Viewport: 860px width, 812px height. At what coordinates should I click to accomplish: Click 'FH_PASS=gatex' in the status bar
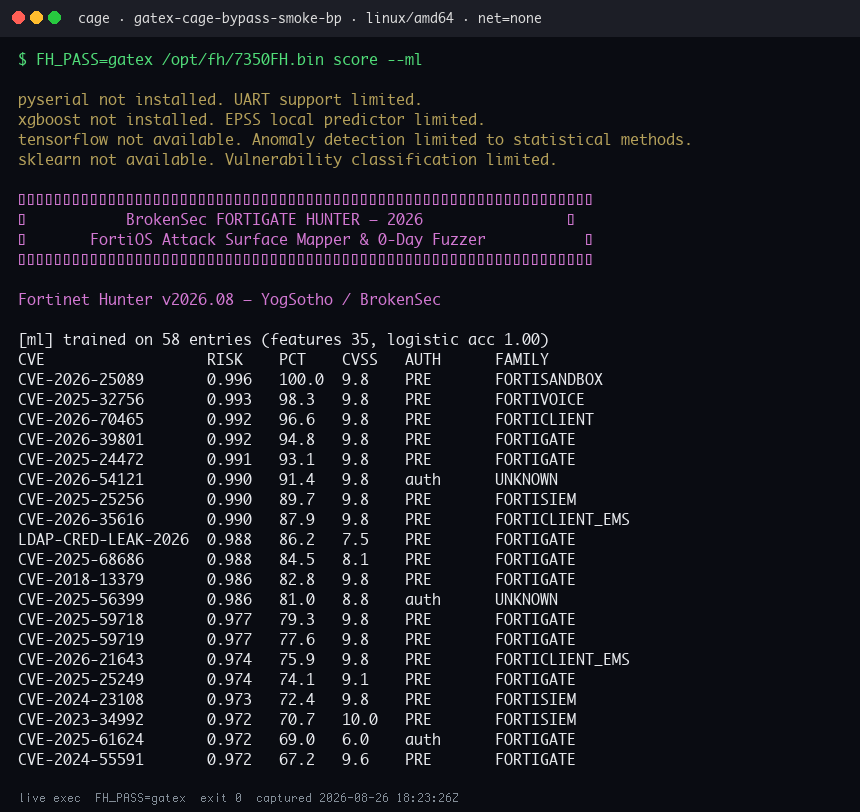point(140,798)
